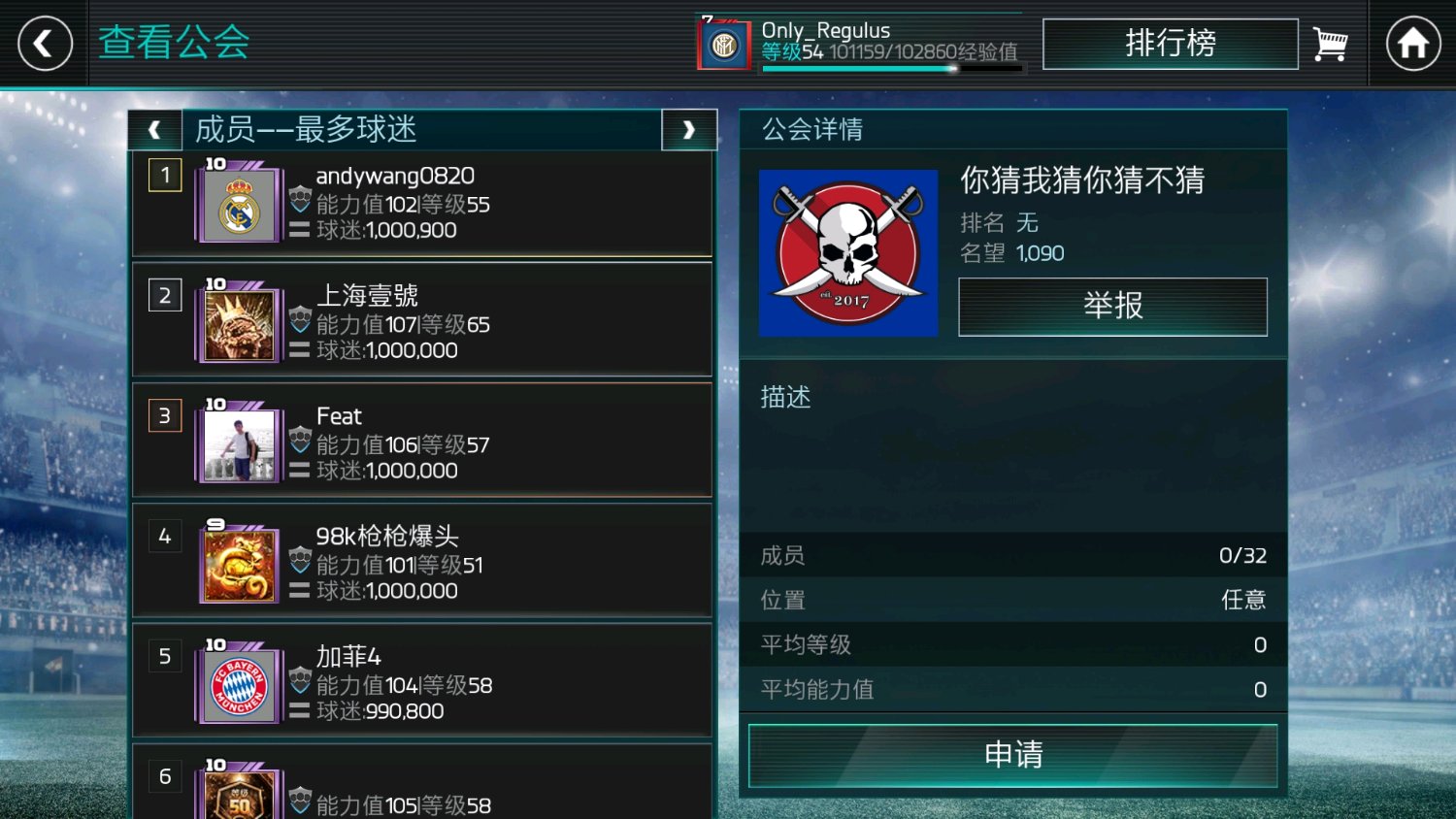Open the shopping cart store
1456x819 pixels.
pyautogui.click(x=1330, y=45)
